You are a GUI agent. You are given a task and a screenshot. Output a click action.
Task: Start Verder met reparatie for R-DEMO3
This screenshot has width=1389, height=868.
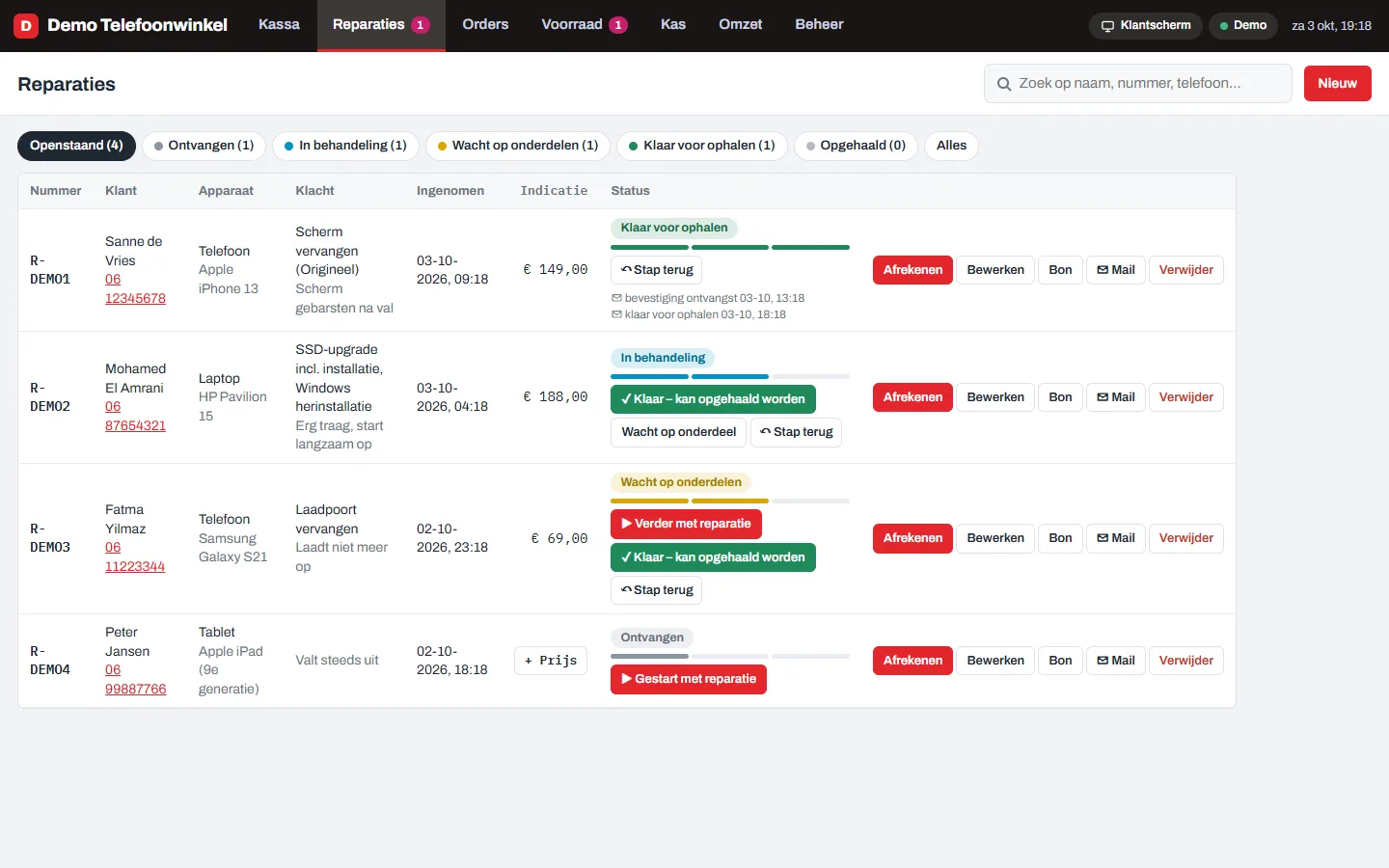[x=686, y=524]
